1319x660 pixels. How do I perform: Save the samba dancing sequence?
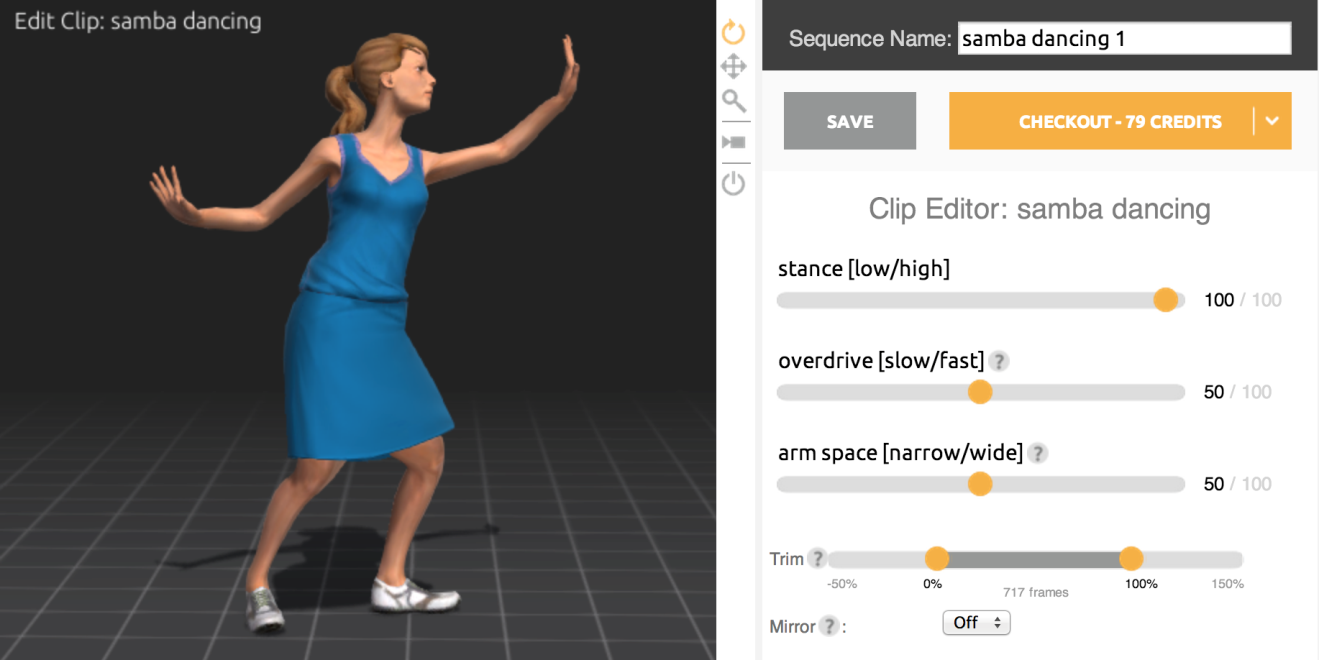pos(850,121)
